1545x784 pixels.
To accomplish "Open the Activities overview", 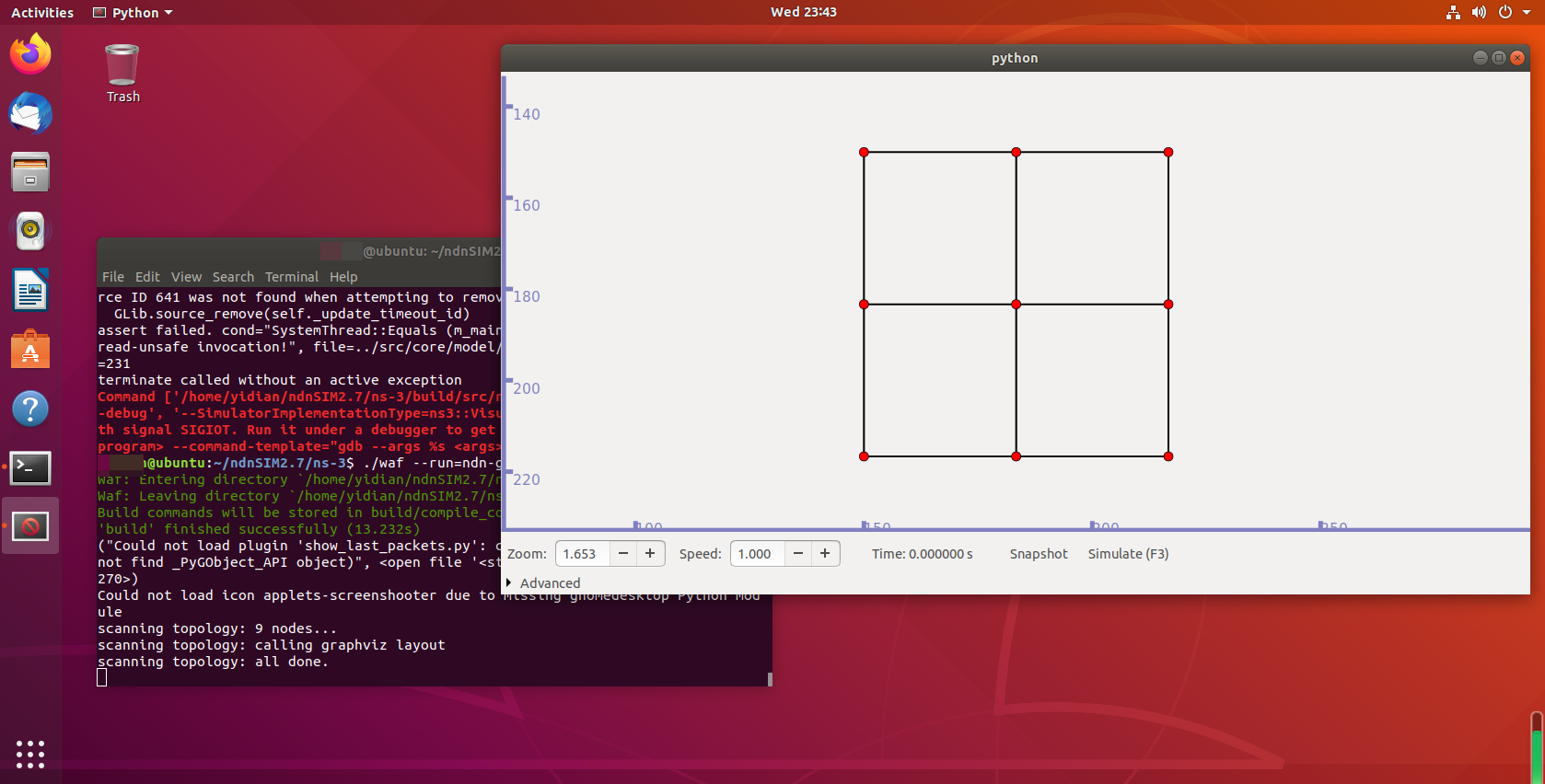I will pyautogui.click(x=42, y=12).
